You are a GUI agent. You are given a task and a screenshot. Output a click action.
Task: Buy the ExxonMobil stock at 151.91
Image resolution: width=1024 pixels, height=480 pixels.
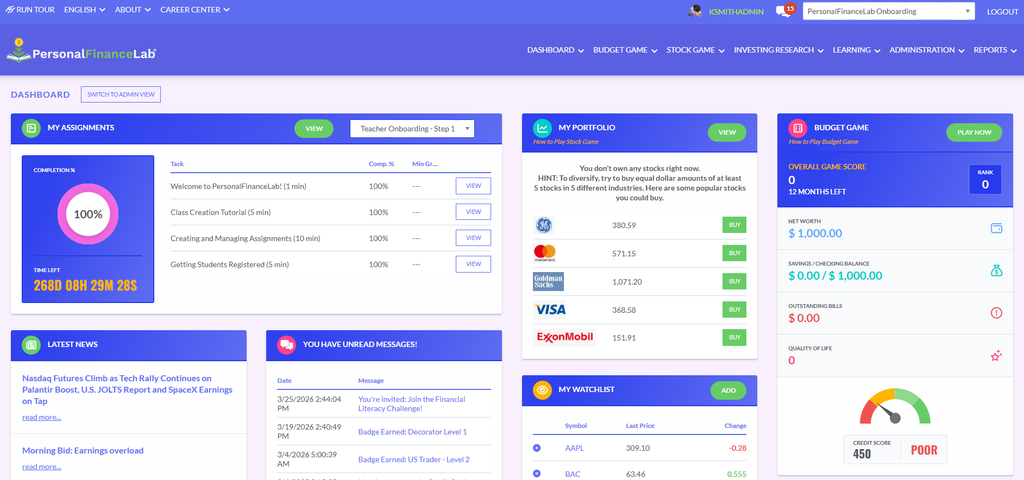[734, 338]
